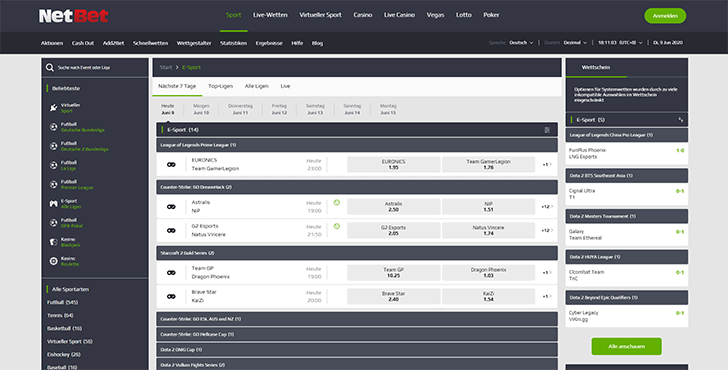This screenshot has width=728, height=370.
Task: Open the Wettgestalter link
Action: tap(194, 43)
